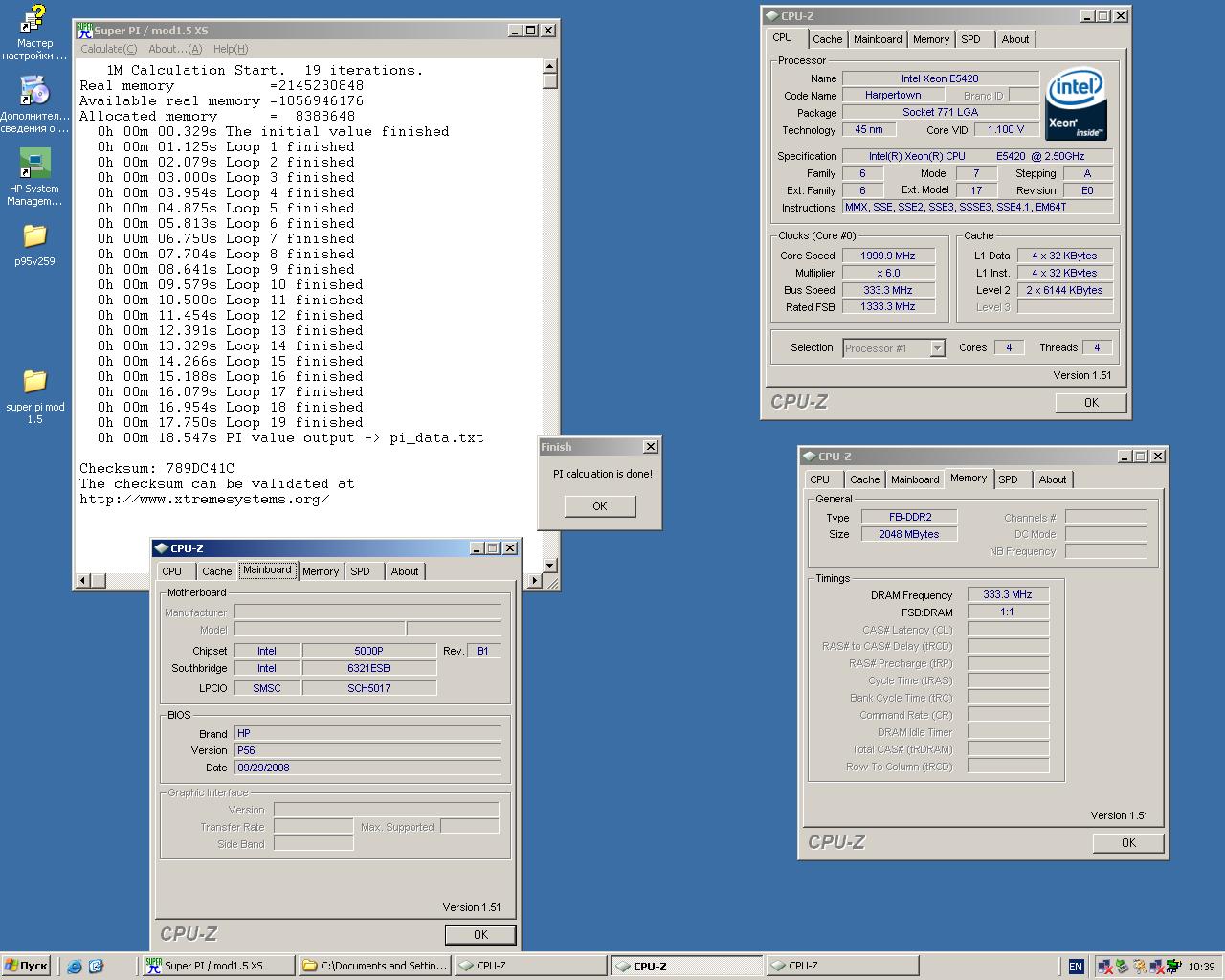Click OK in the CPU-Z Mainboard window

[480, 935]
